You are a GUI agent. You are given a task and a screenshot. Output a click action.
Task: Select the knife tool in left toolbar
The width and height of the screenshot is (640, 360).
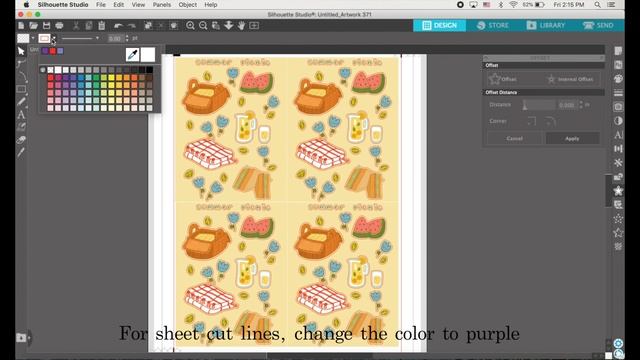coord(21,153)
